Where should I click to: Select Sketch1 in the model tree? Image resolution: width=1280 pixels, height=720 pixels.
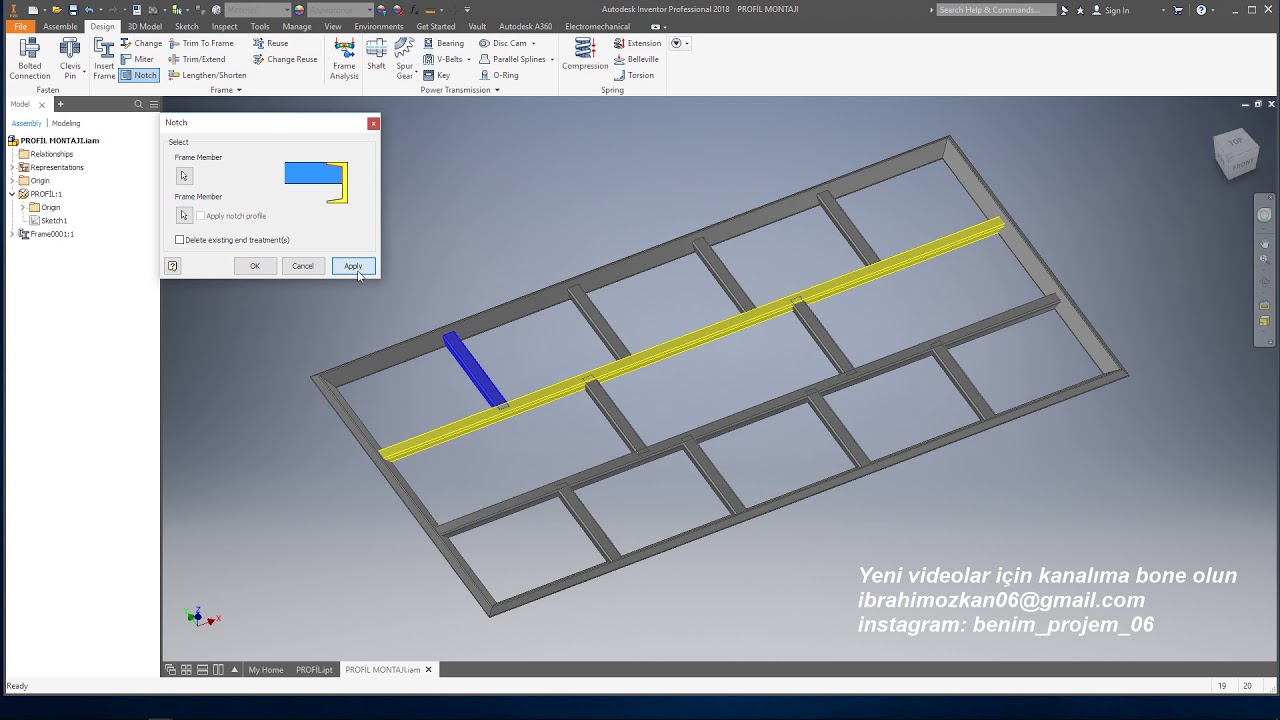[48, 220]
